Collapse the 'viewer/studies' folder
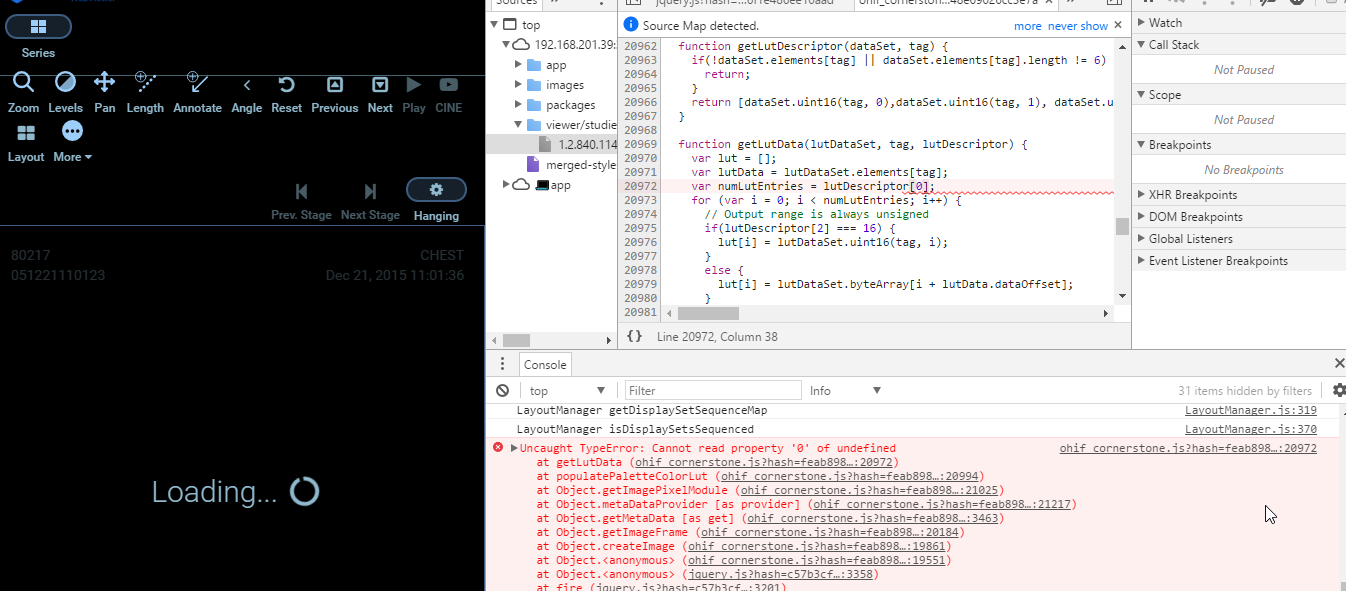 (519, 125)
